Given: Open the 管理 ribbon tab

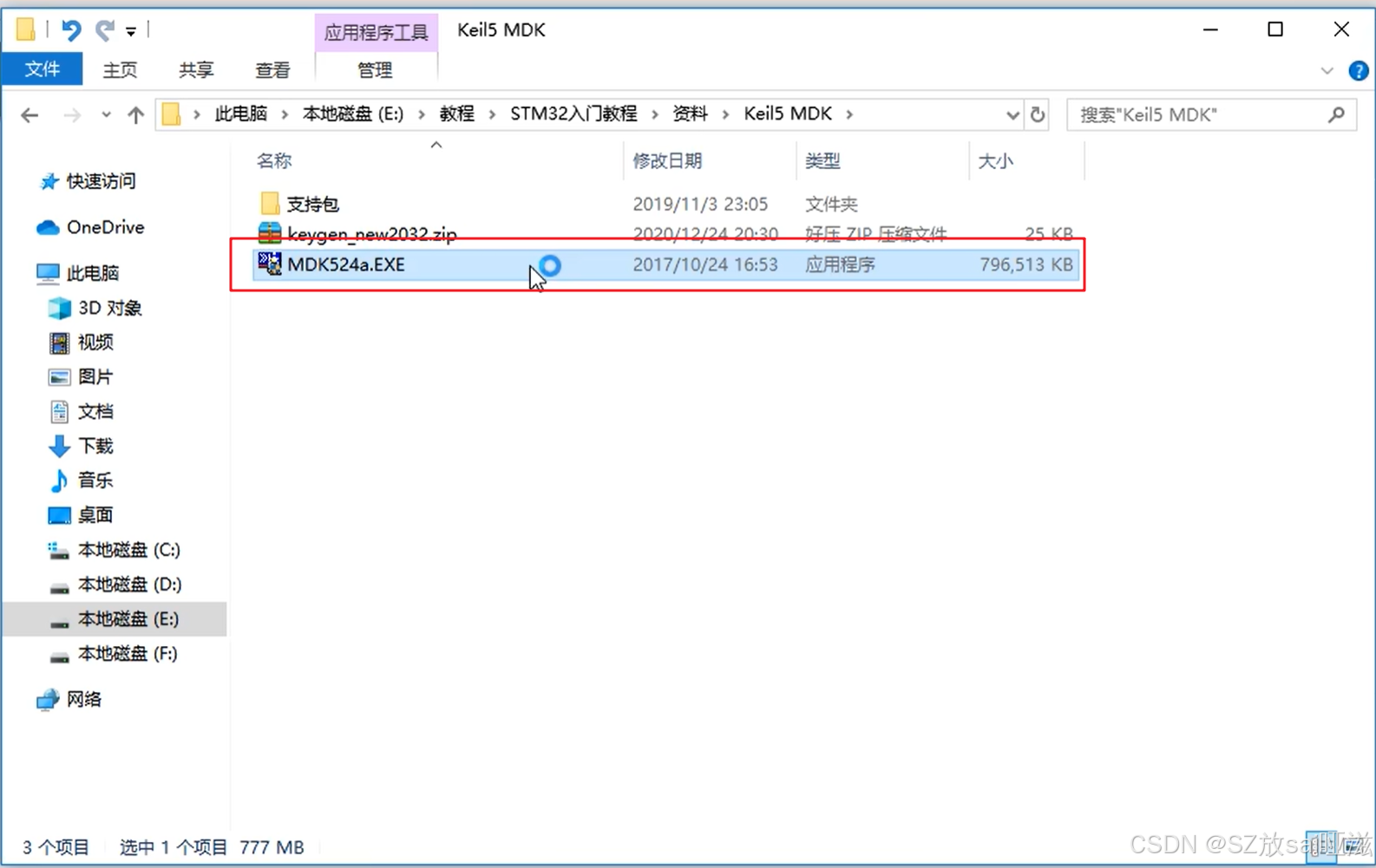Looking at the screenshot, I should pyautogui.click(x=375, y=70).
